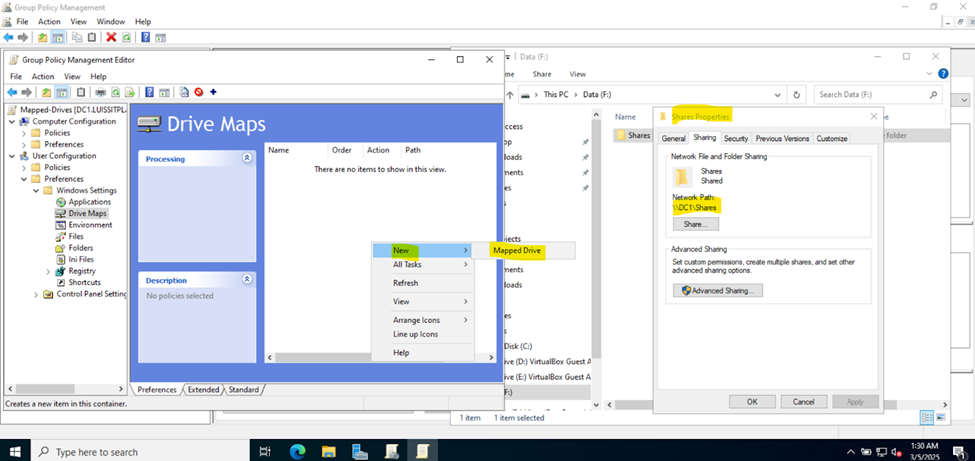Collapse the Processing panel chevron

247,158
